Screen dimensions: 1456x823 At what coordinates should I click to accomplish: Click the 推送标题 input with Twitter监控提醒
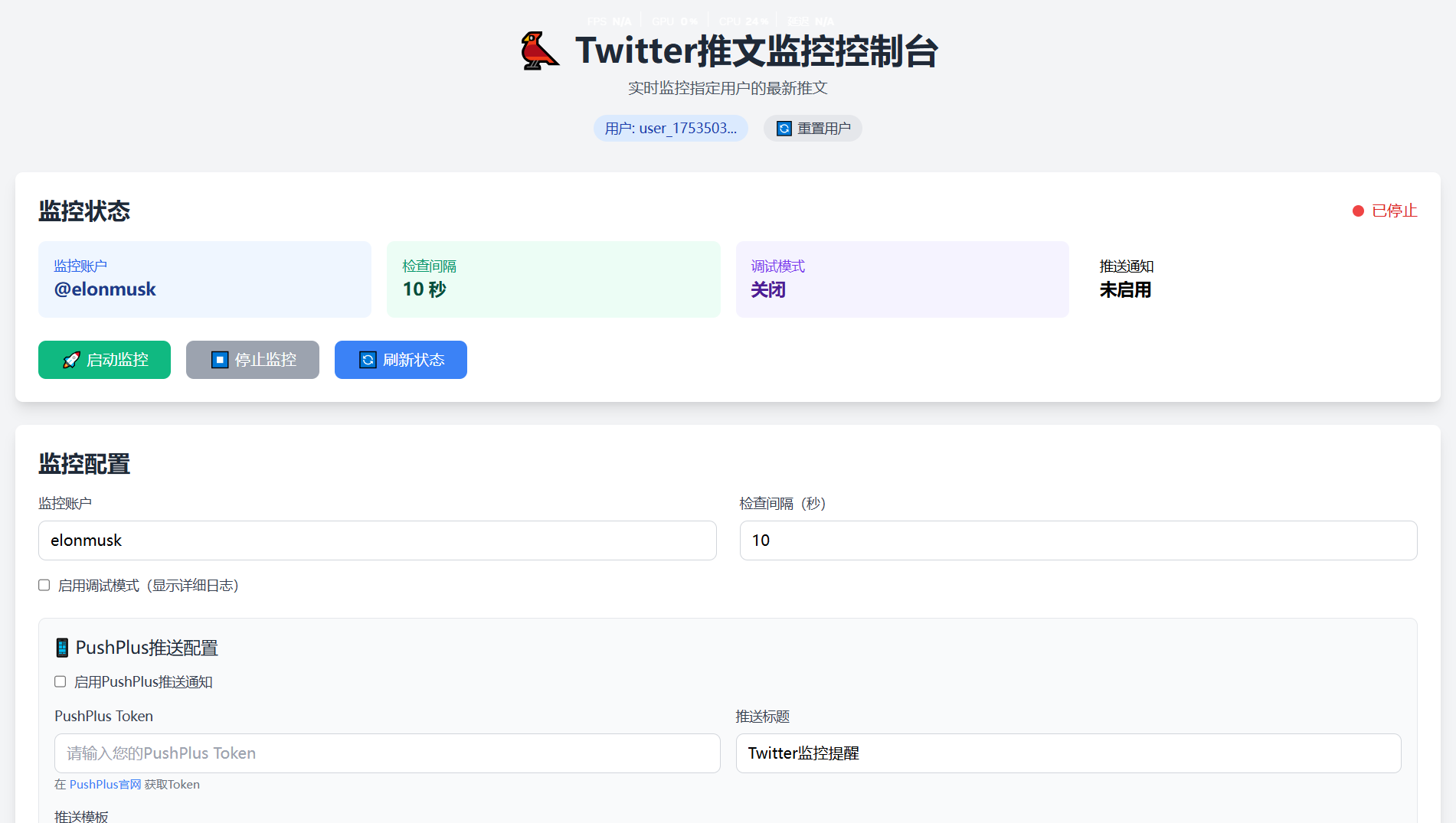pos(1068,753)
